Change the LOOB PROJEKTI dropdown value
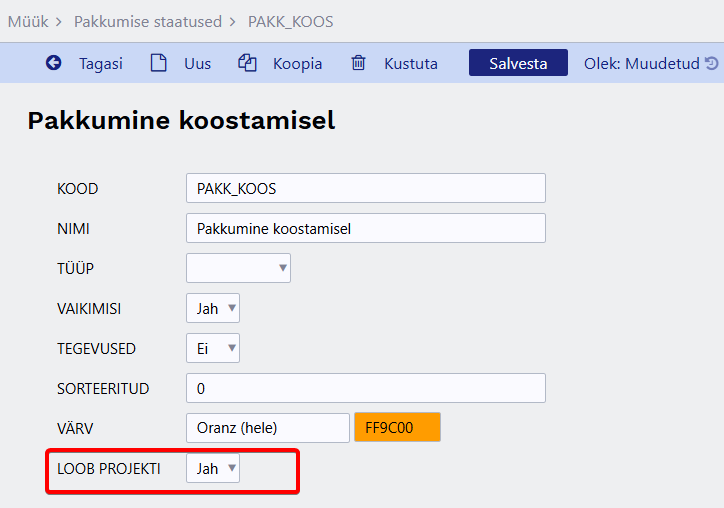Screen dimensions: 724x508 click(x=213, y=468)
